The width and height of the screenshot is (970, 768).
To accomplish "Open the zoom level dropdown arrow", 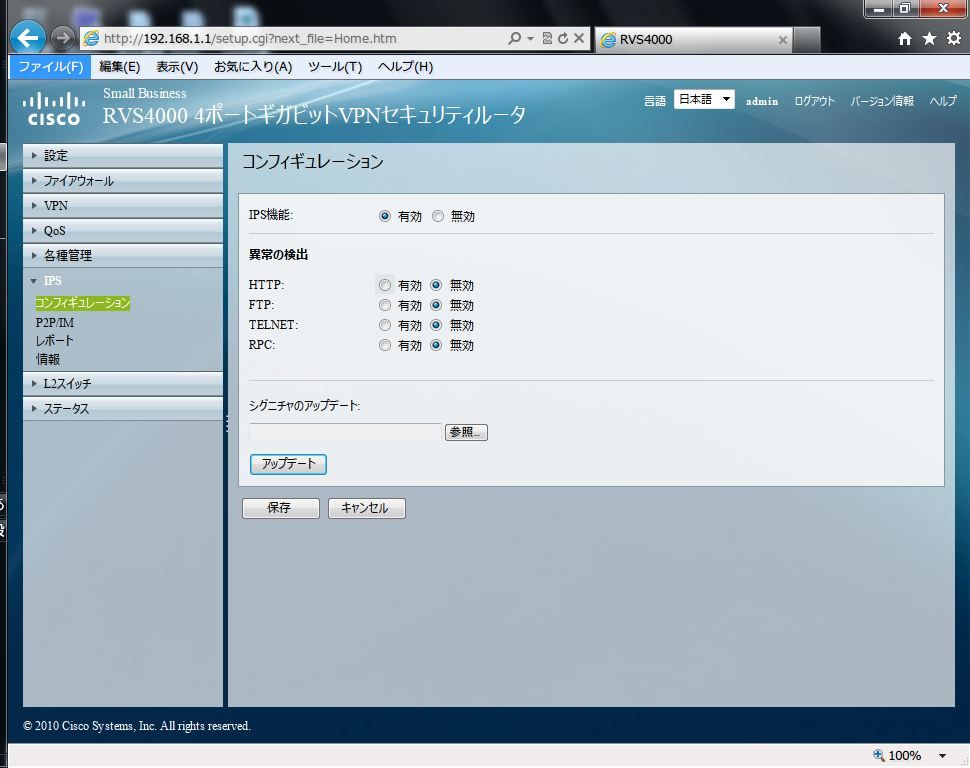I will pos(942,756).
